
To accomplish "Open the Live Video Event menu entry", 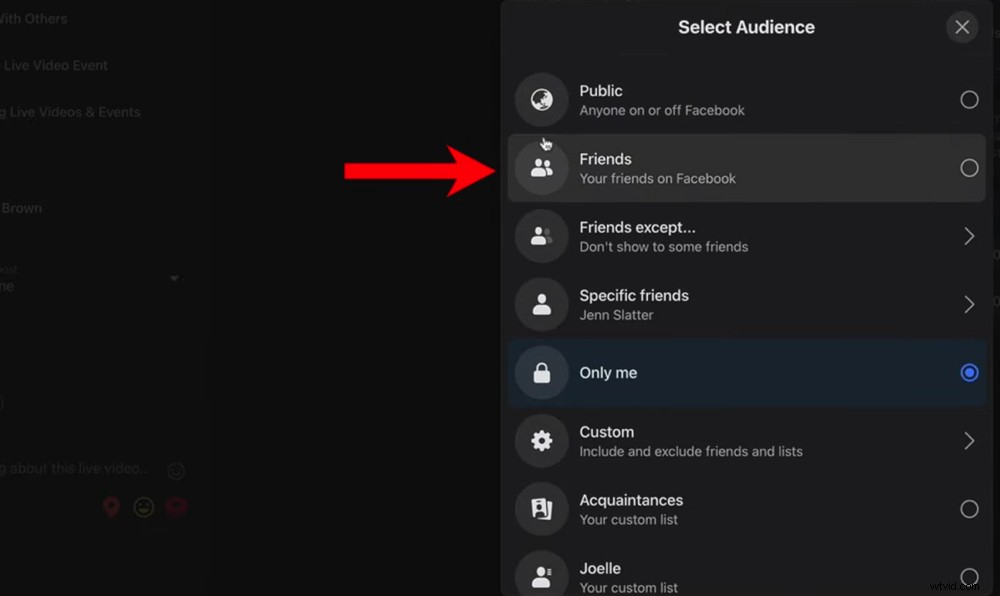I will point(56,64).
